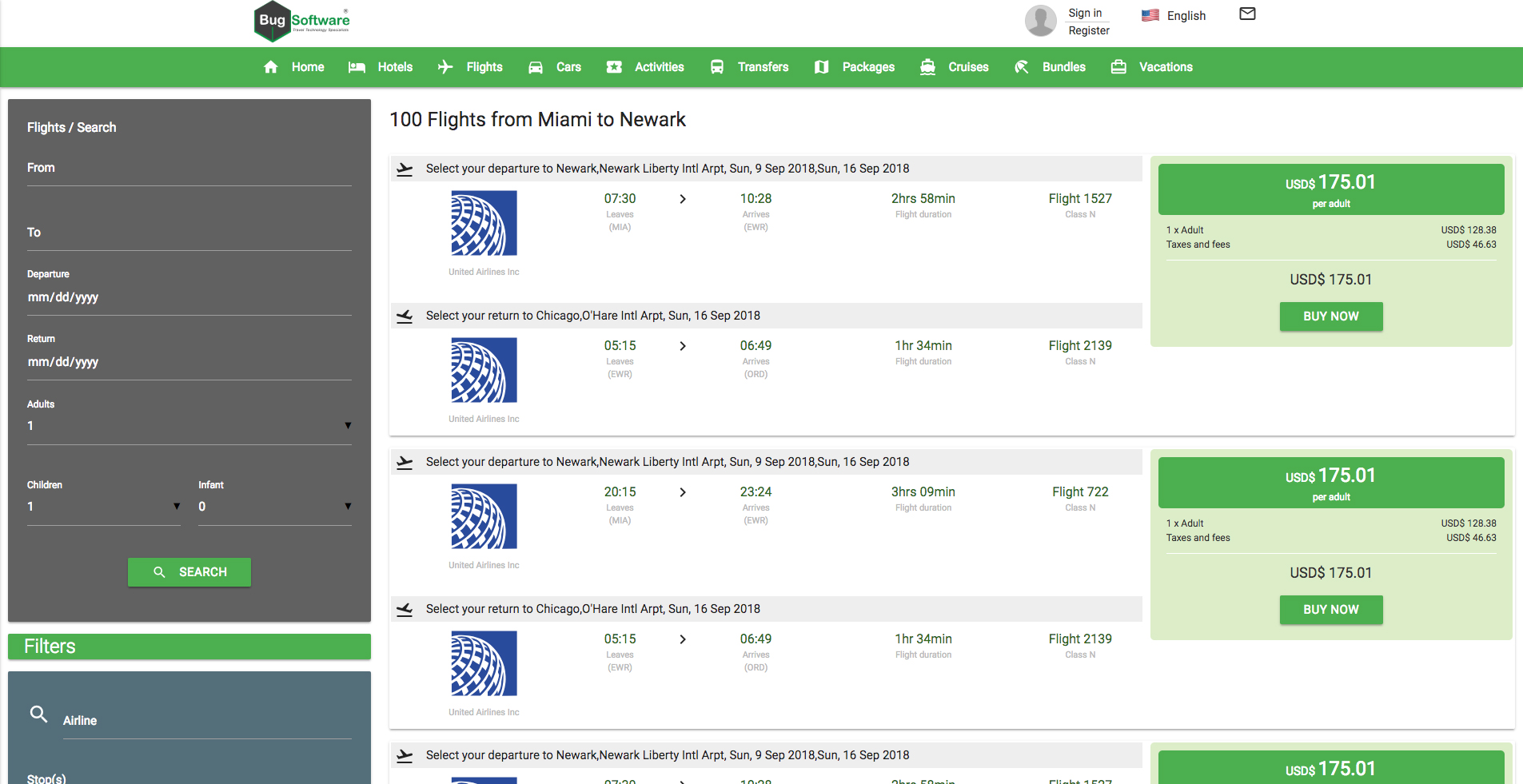The image size is (1523, 784).
Task: Click the Cruises ship icon
Action: pos(927,67)
